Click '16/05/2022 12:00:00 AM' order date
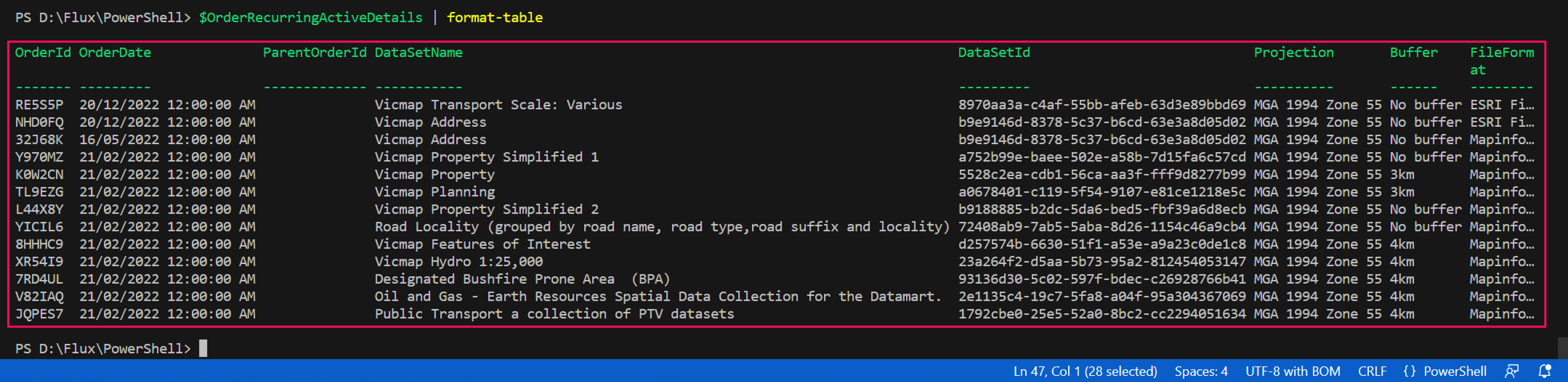The height and width of the screenshot is (382, 1568). point(167,139)
